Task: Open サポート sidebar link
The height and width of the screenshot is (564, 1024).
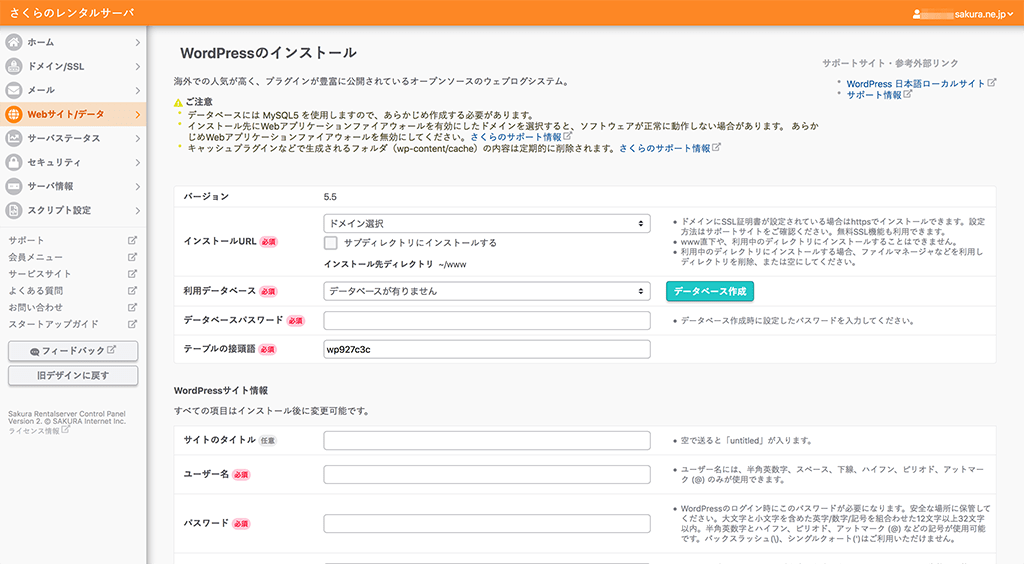Action: click(x=26, y=240)
